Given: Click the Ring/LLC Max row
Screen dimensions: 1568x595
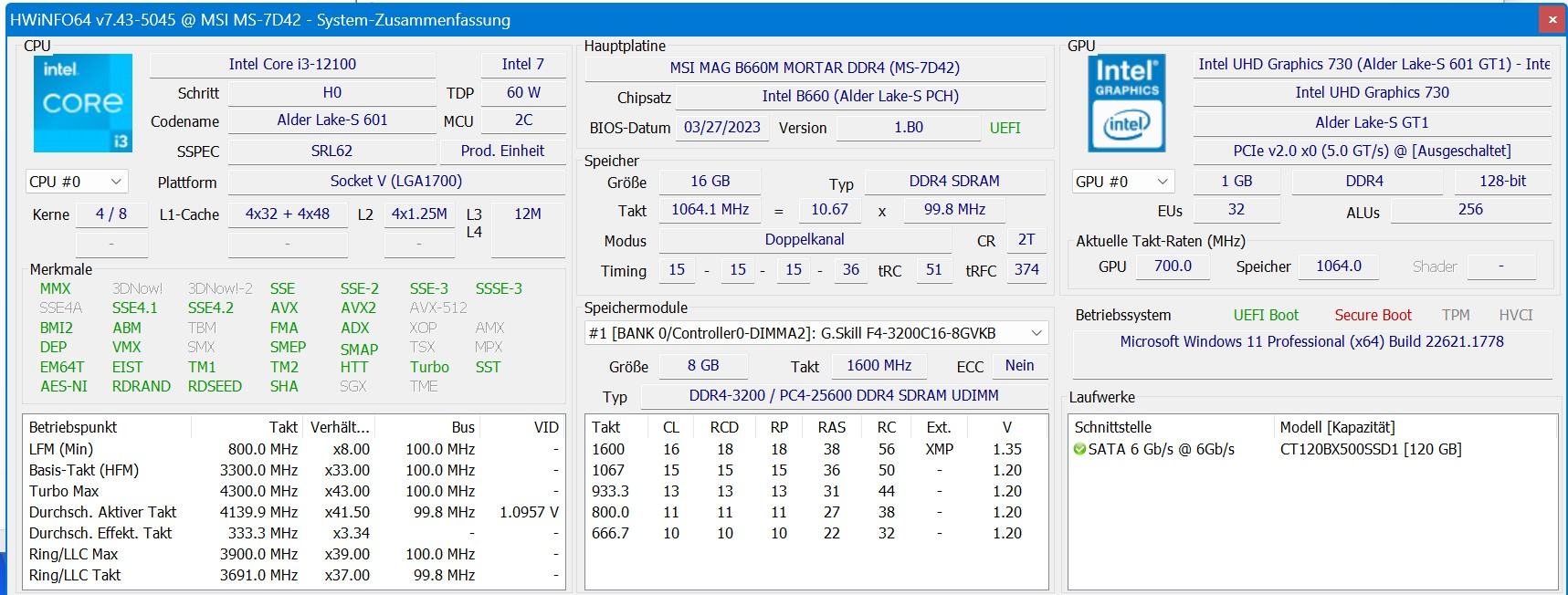Looking at the screenshot, I should tap(293, 554).
